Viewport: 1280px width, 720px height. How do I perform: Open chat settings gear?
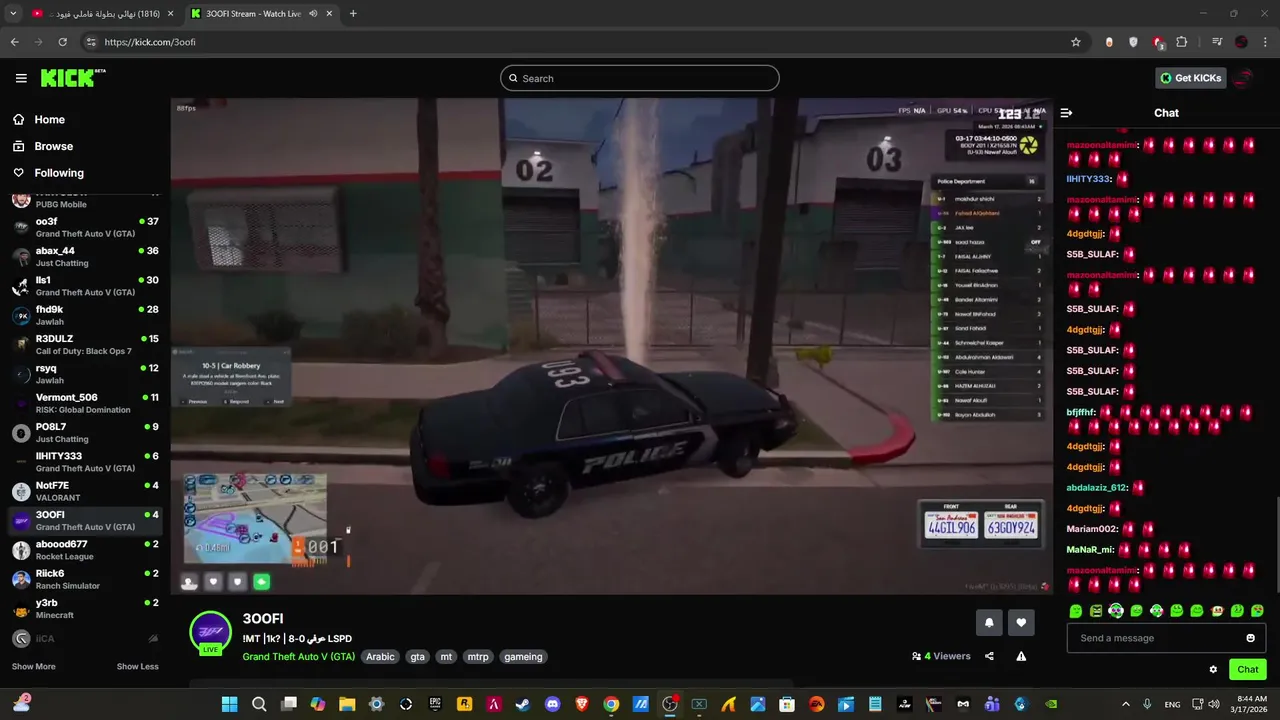pos(1213,670)
